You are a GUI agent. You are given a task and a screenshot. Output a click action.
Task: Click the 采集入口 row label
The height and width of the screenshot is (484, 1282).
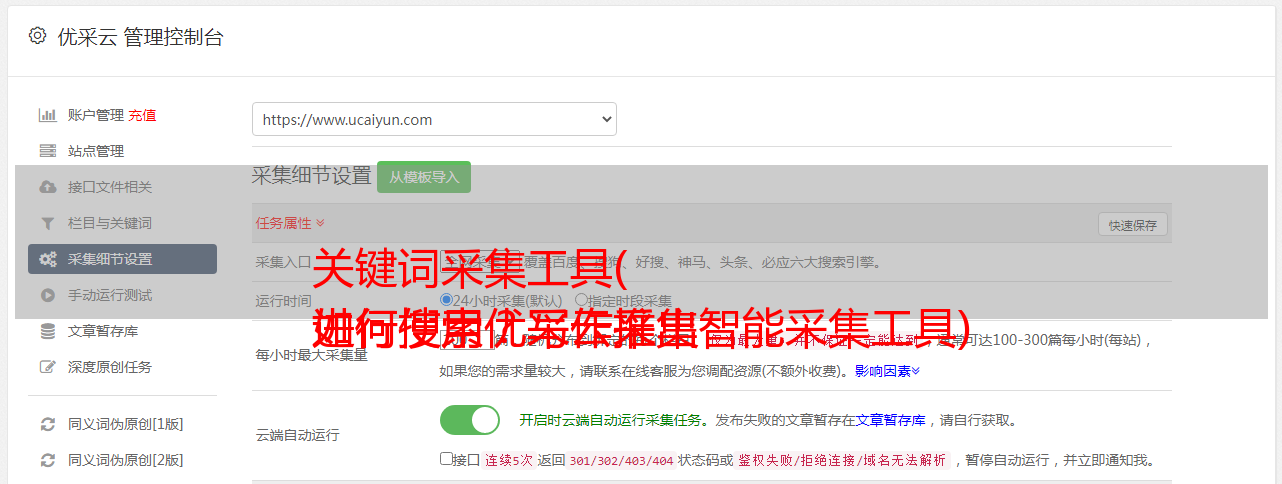click(x=284, y=262)
